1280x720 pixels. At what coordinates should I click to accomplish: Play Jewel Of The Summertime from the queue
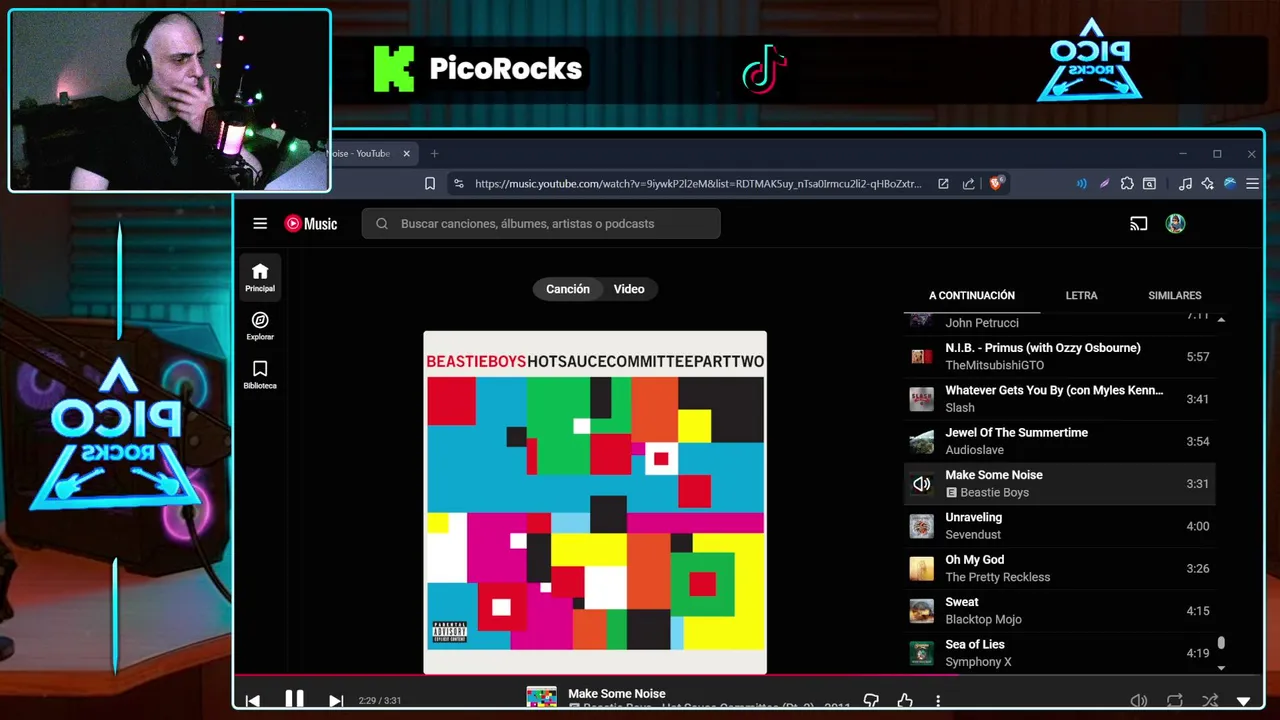click(x=1059, y=441)
